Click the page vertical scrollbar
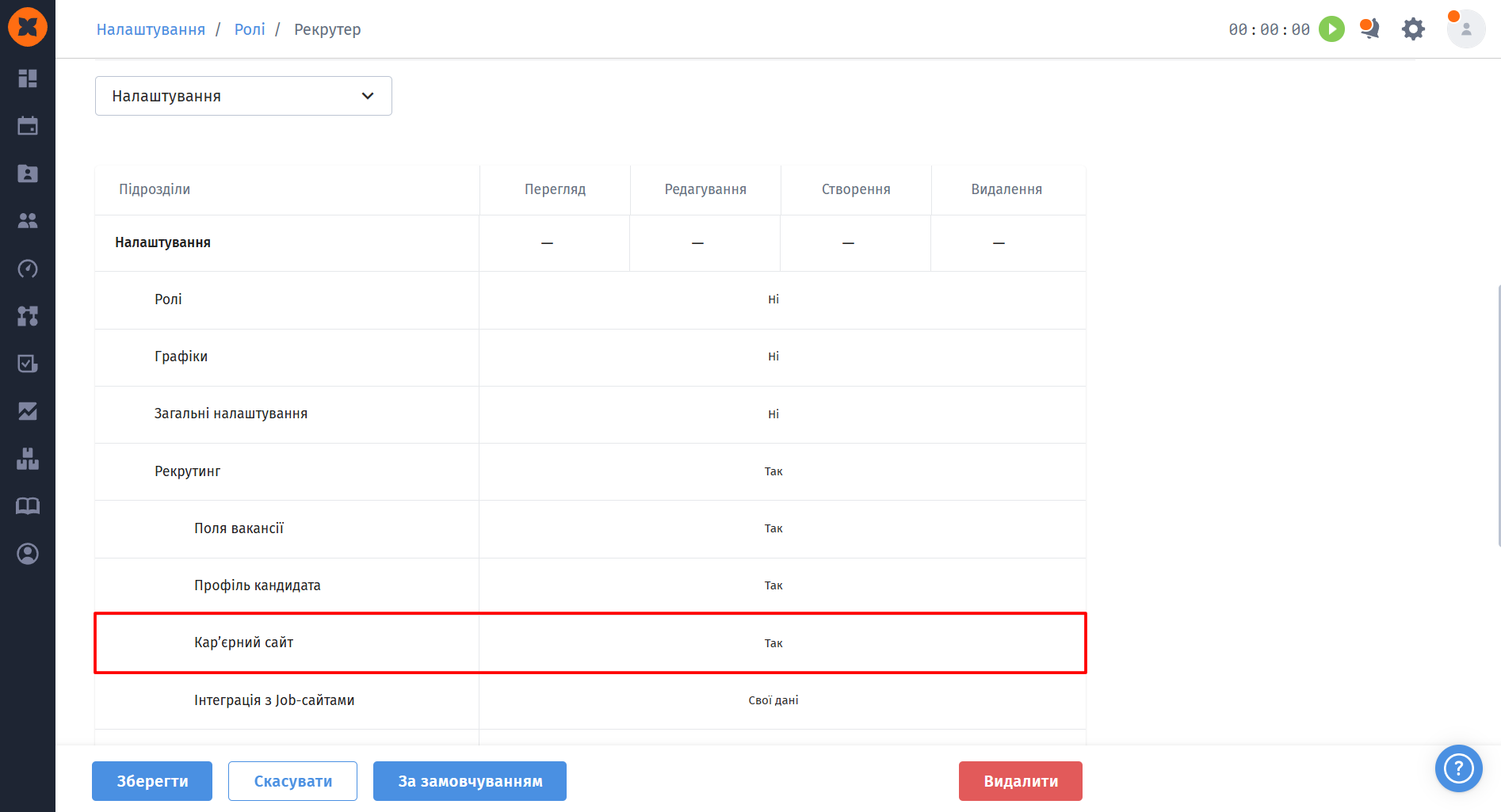Viewport: 1501px width, 812px height. [1498, 416]
